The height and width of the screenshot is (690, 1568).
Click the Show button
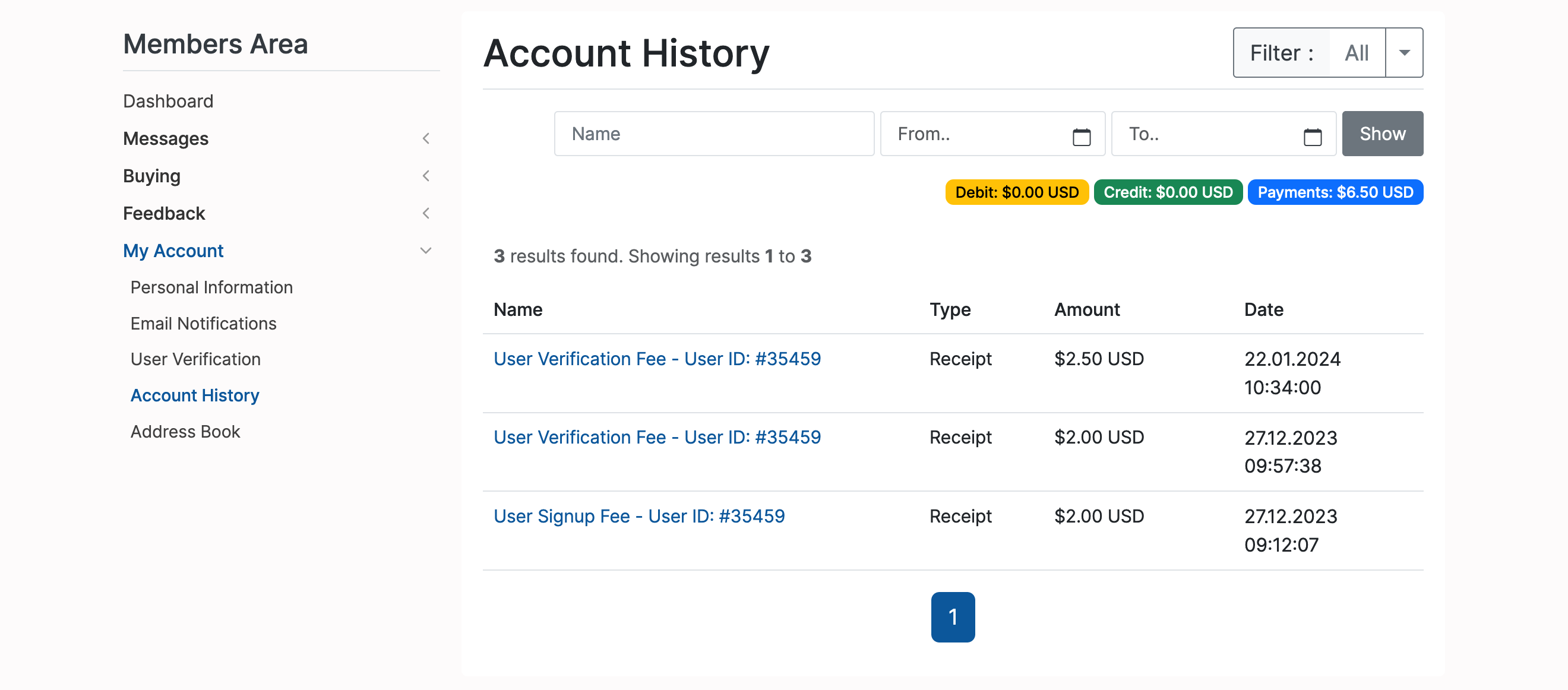click(1382, 134)
